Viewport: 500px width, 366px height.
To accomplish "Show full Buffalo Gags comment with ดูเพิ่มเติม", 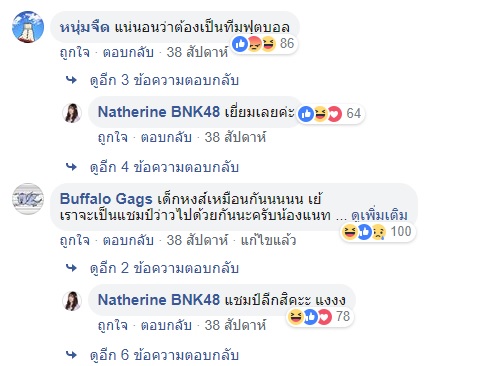I will click(x=379, y=216).
